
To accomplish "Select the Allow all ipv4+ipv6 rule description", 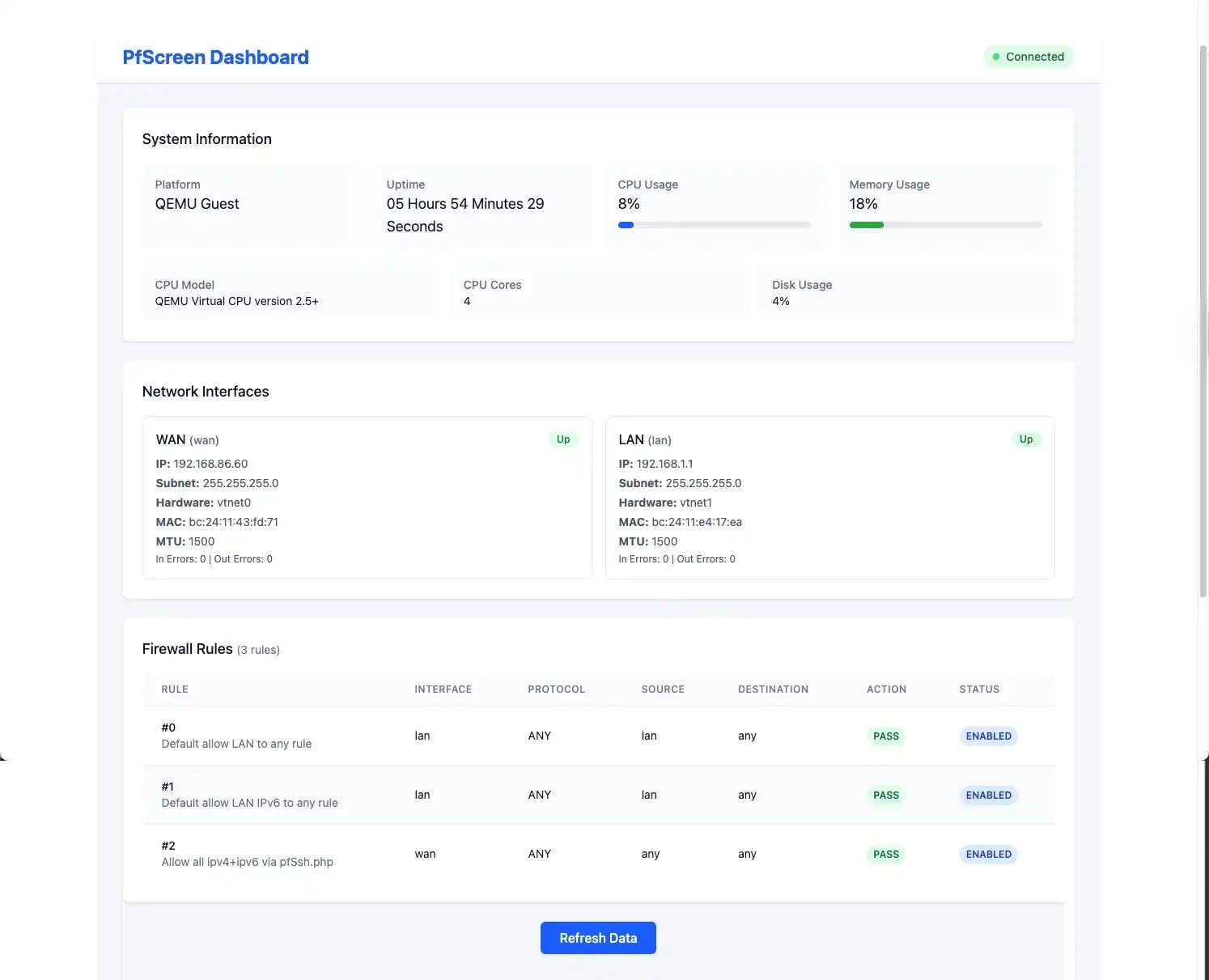I will coord(247,862).
